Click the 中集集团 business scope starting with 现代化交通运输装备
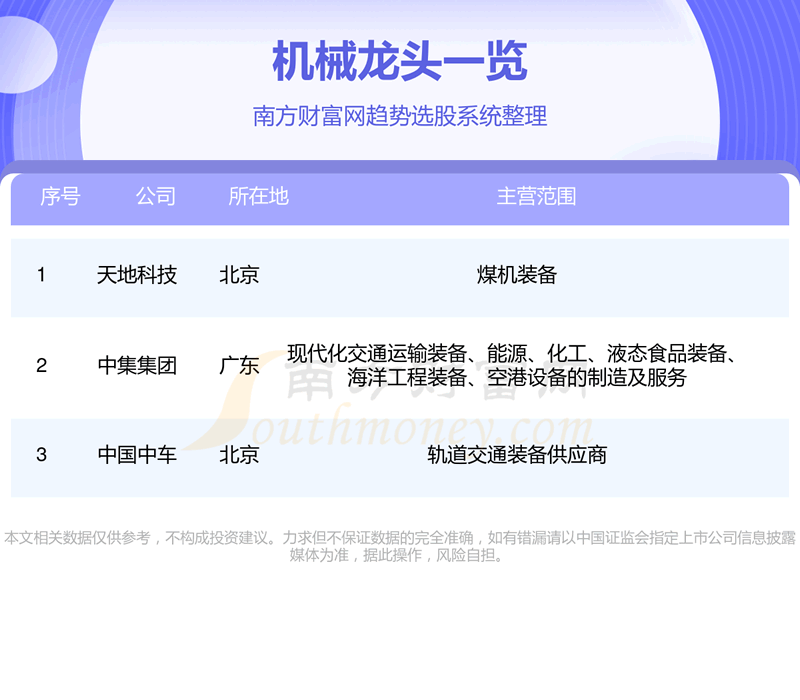 (x=512, y=365)
